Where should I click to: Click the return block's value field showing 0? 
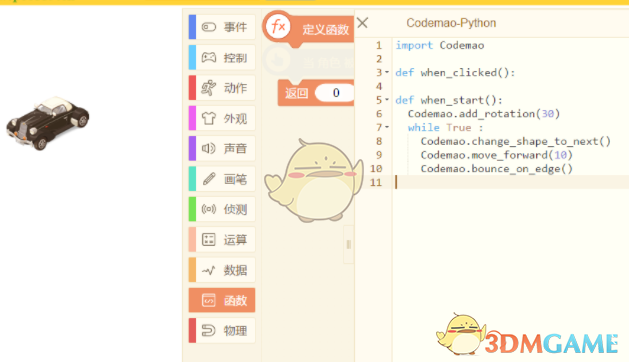[x=335, y=93]
